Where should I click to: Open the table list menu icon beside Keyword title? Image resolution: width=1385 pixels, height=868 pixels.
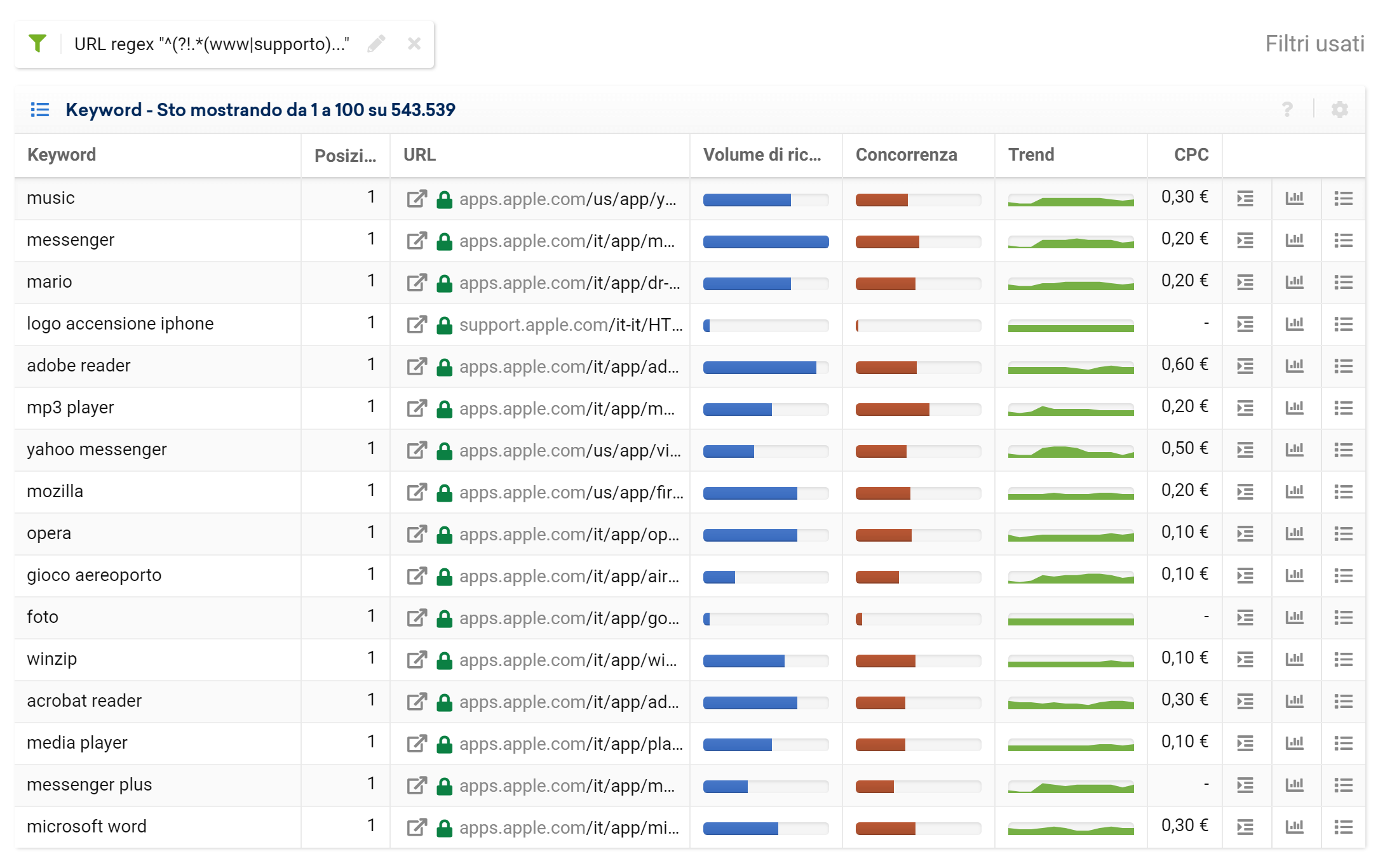(40, 110)
